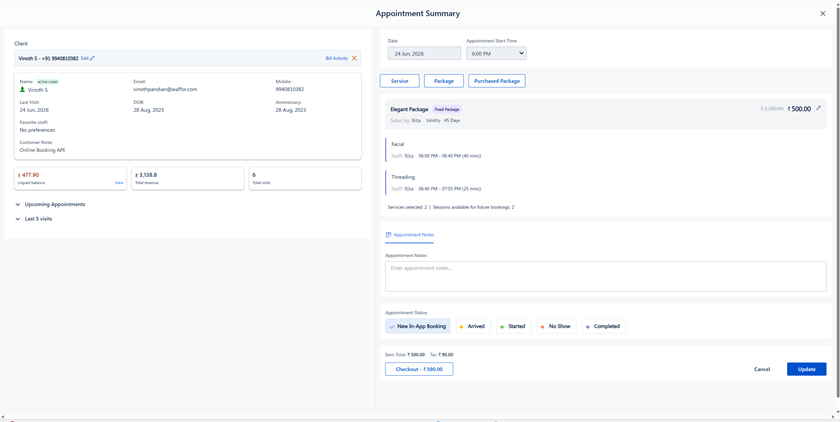
Task: Select the Facial service row
Action: pos(605,149)
